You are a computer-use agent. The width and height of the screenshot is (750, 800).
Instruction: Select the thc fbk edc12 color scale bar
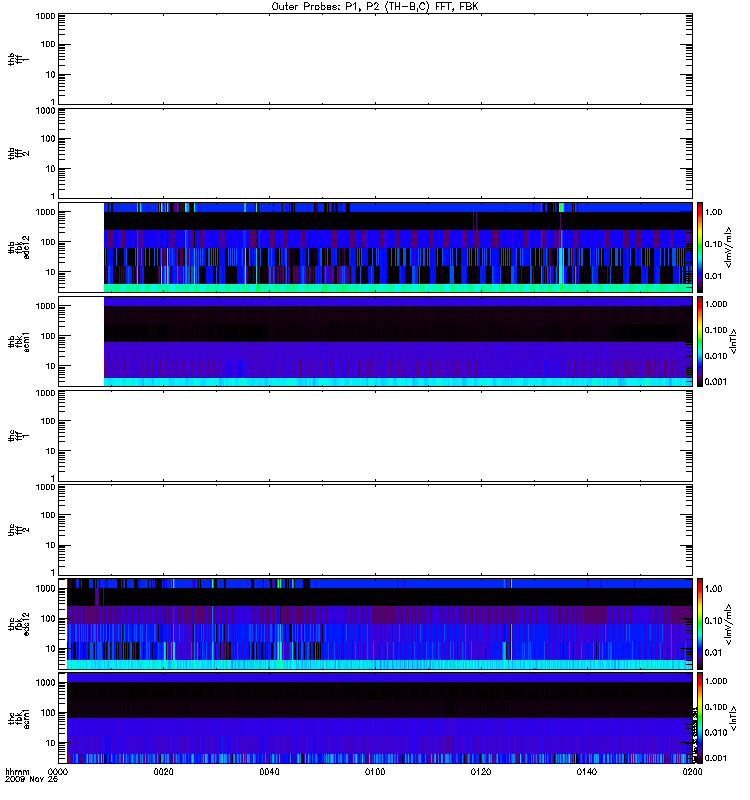[700, 623]
